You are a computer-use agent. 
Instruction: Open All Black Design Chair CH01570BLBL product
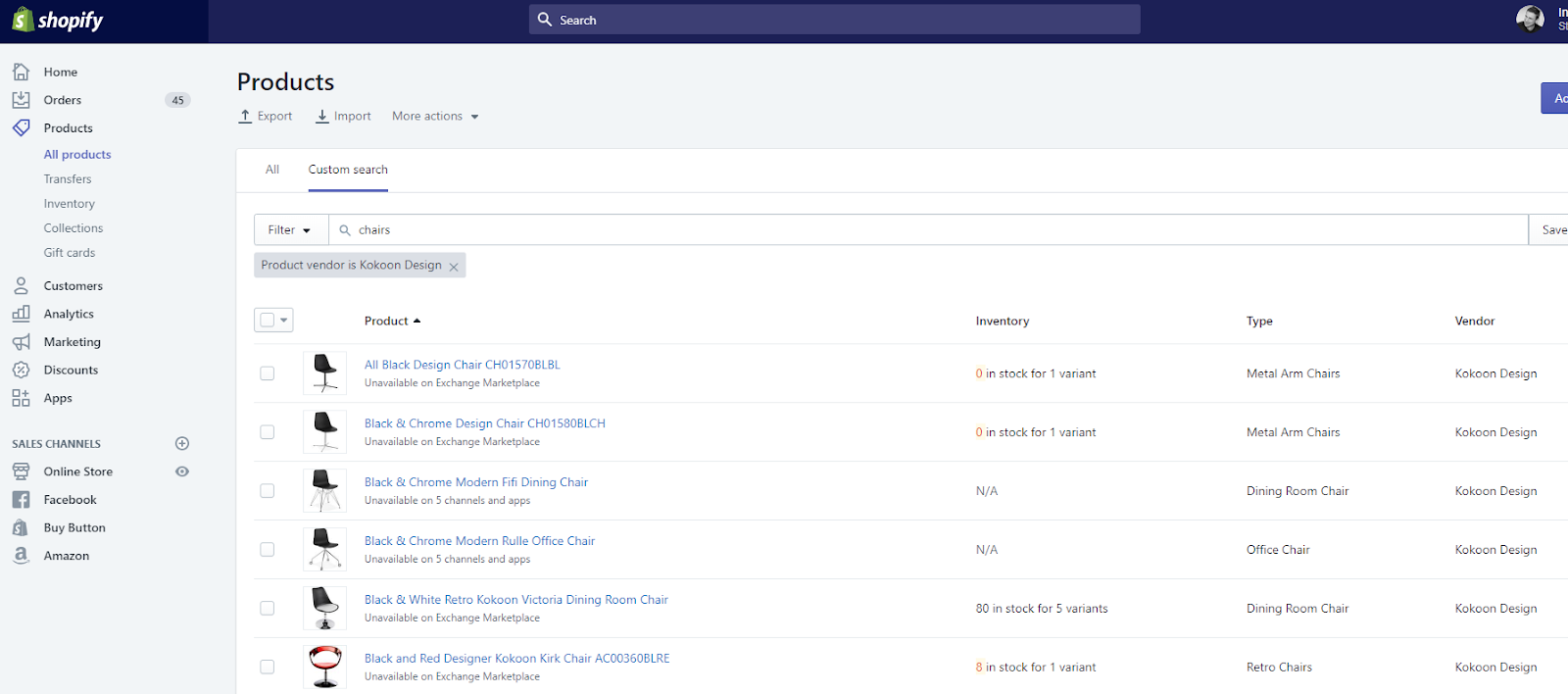pyautogui.click(x=463, y=365)
